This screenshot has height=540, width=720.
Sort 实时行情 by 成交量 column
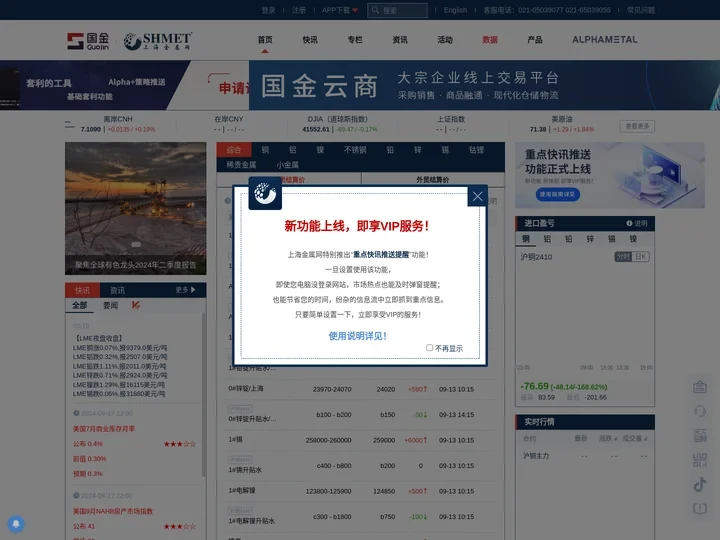[635, 439]
